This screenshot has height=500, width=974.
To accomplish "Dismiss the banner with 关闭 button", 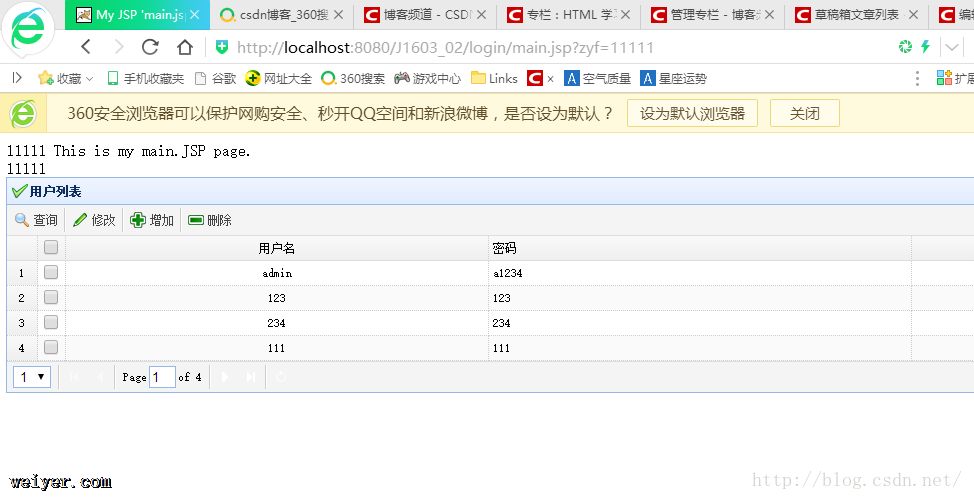I will tap(804, 114).
